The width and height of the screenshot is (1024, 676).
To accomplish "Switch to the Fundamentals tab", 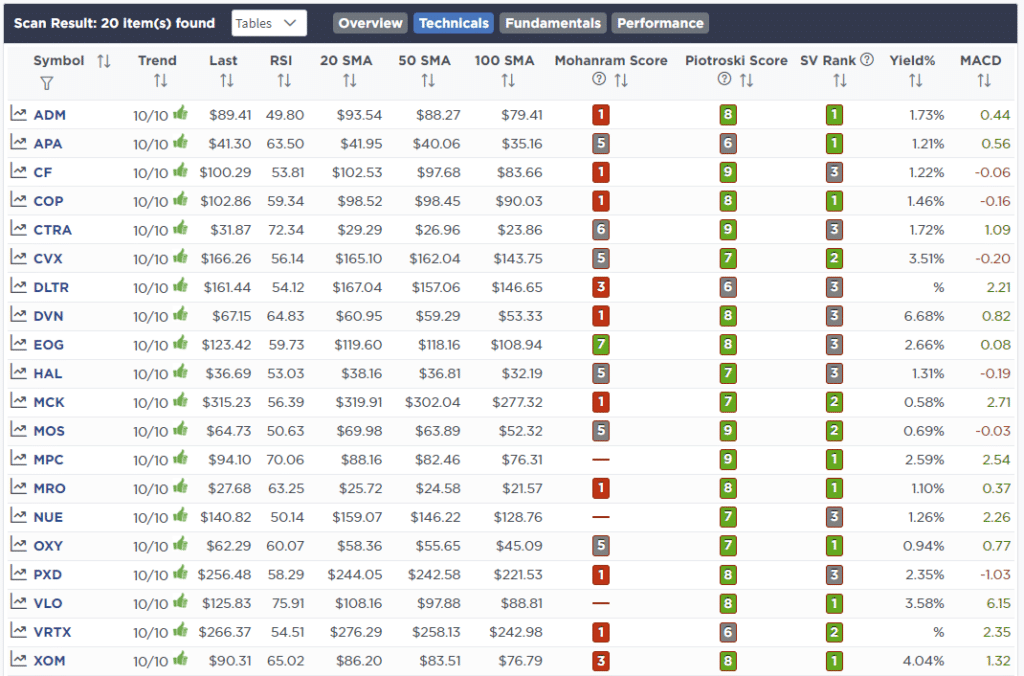I will click(x=553, y=24).
